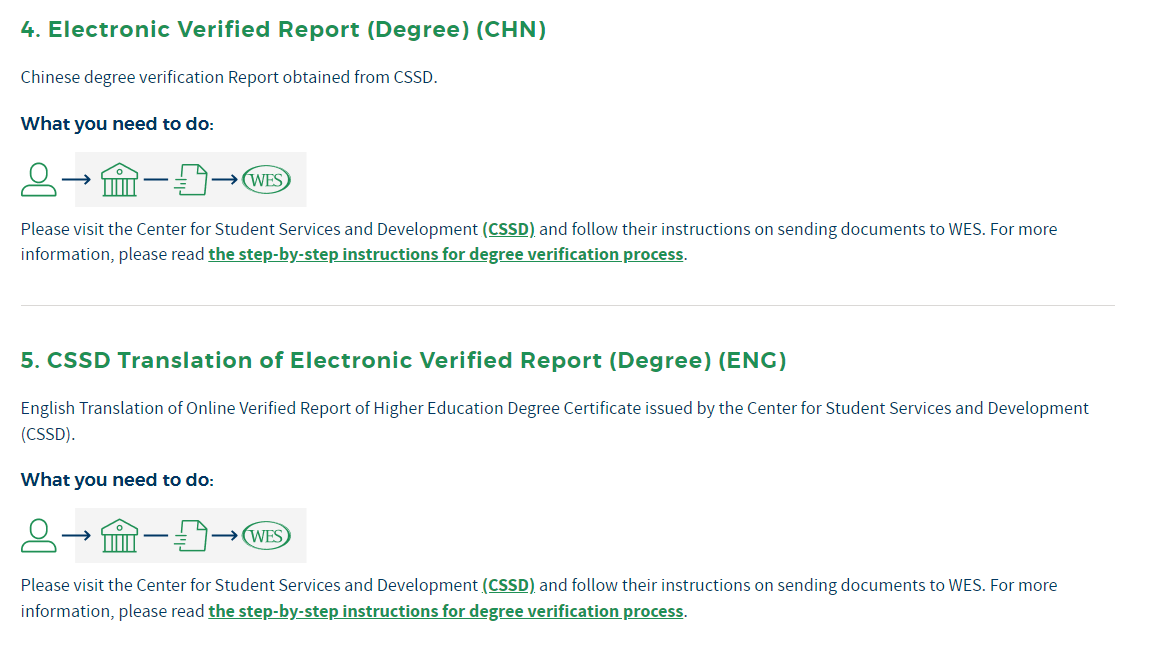Click the document icon in section 5
Image resolution: width=1153 pixels, height=658 pixels.
pyautogui.click(x=190, y=536)
